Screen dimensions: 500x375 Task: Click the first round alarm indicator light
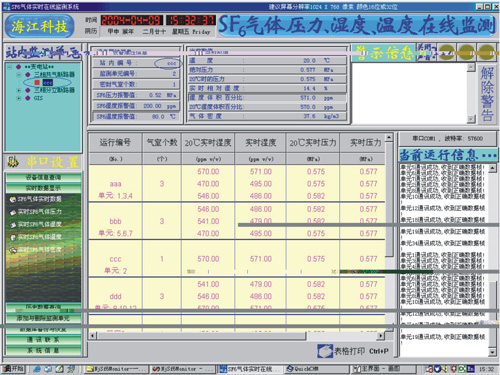click(446, 53)
